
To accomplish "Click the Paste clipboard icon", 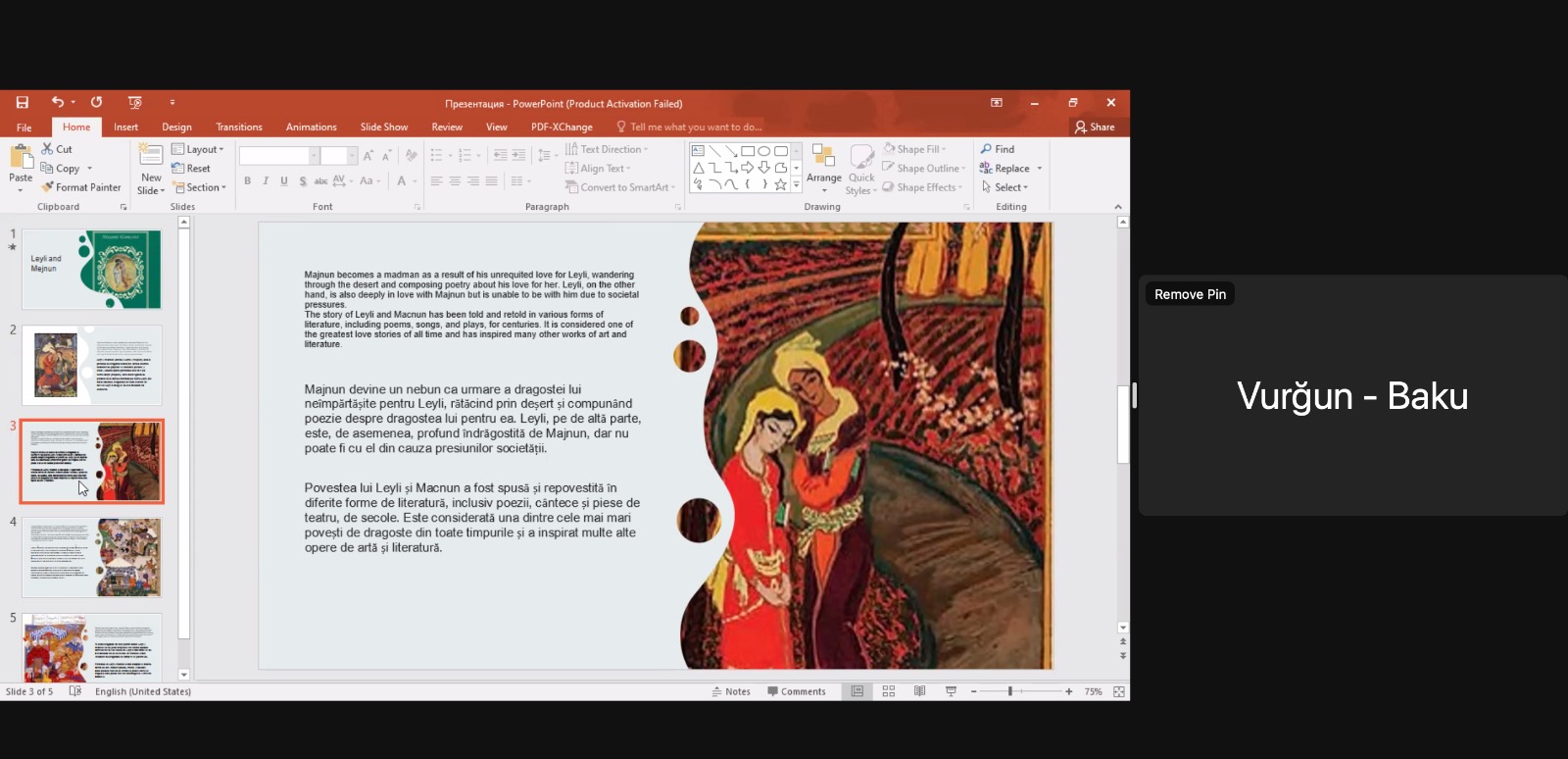I will 21,157.
